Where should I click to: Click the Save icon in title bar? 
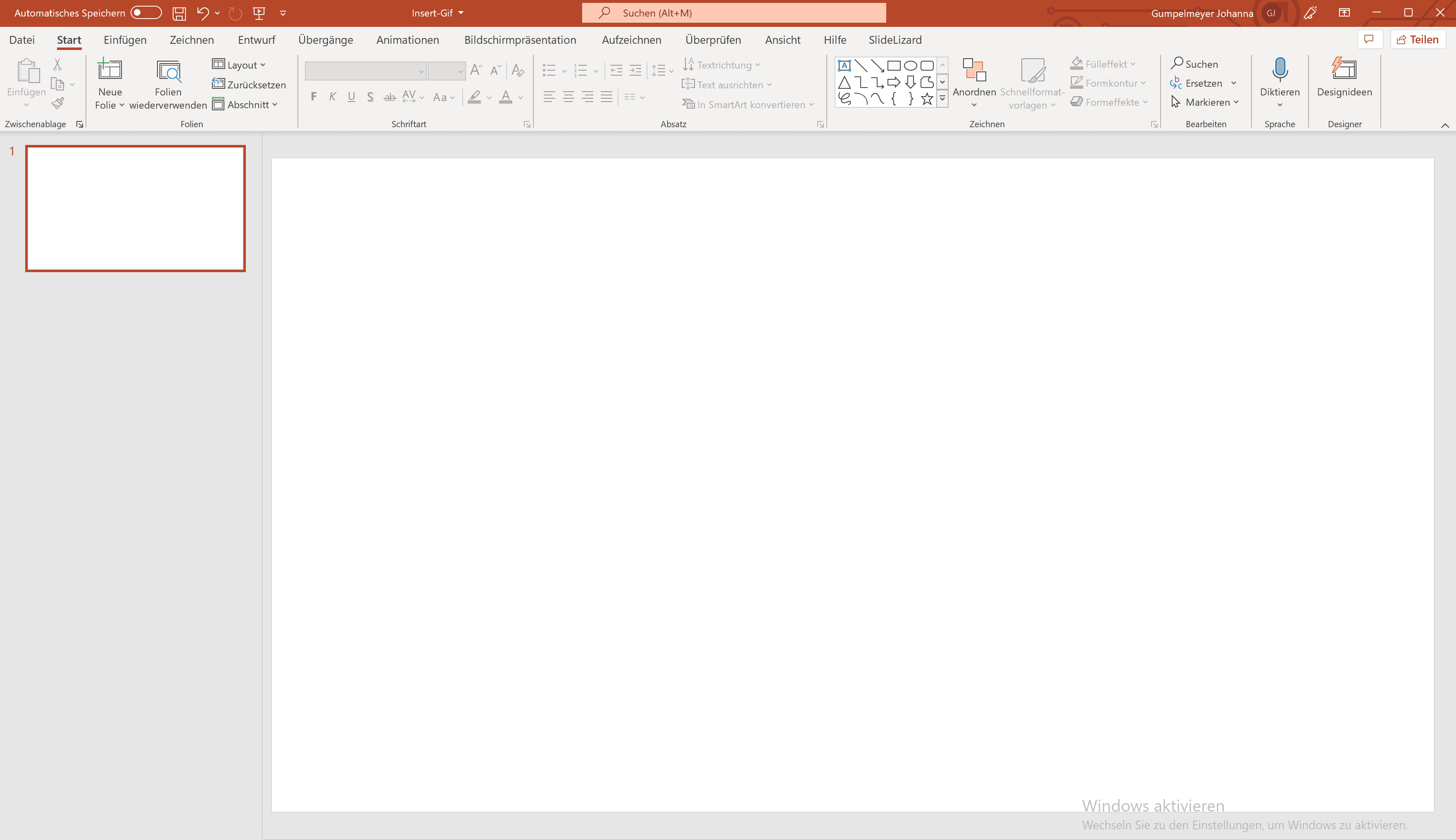pyautogui.click(x=179, y=13)
